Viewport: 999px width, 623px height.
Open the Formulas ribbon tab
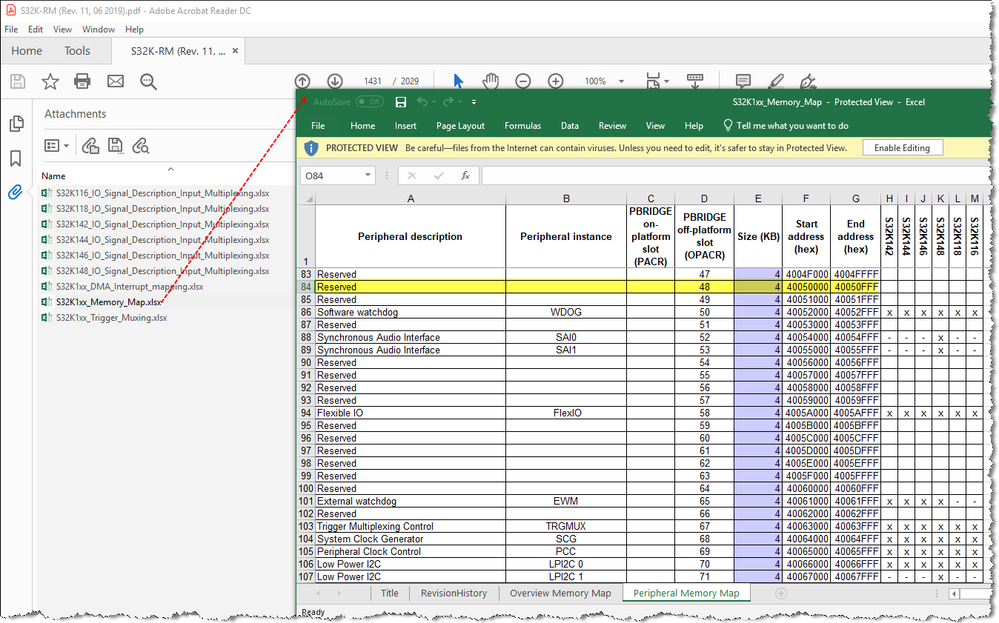click(522, 126)
